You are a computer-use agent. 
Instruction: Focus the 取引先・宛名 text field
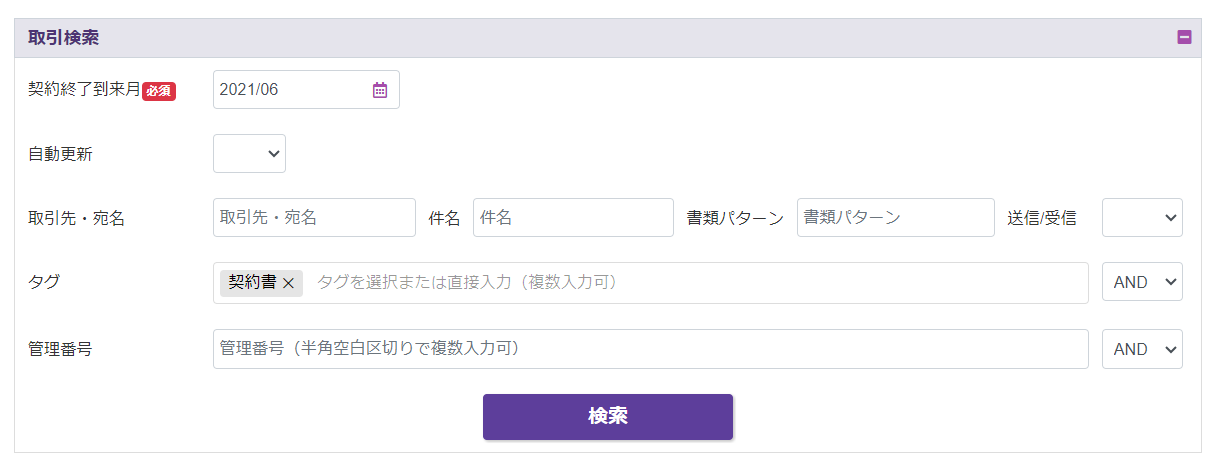coord(314,218)
